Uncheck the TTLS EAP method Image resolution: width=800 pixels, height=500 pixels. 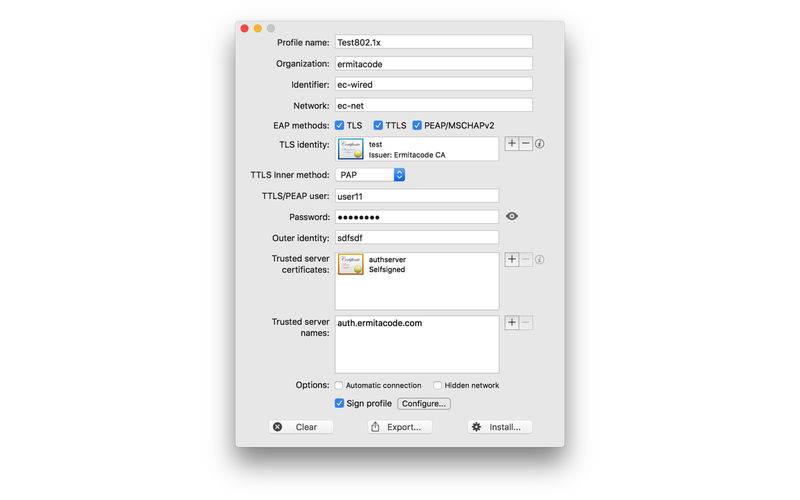(x=378, y=125)
